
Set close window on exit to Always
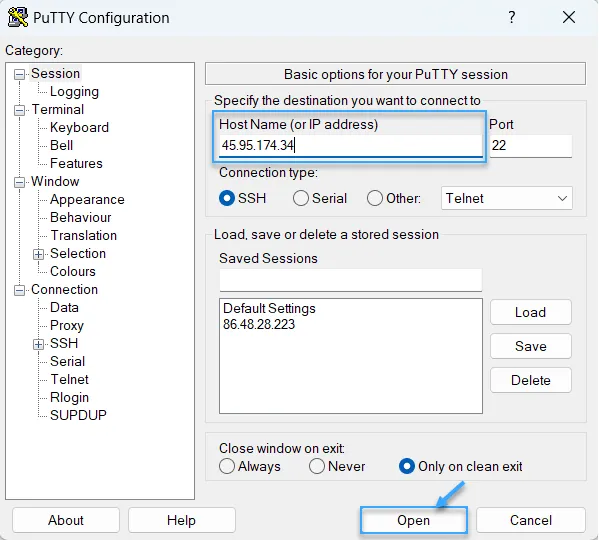click(227, 466)
